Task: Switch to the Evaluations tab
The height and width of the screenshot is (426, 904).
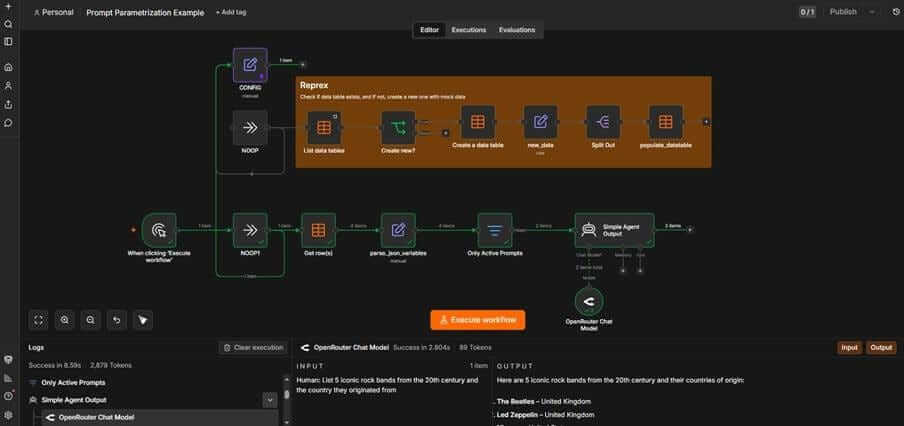Action: (517, 30)
